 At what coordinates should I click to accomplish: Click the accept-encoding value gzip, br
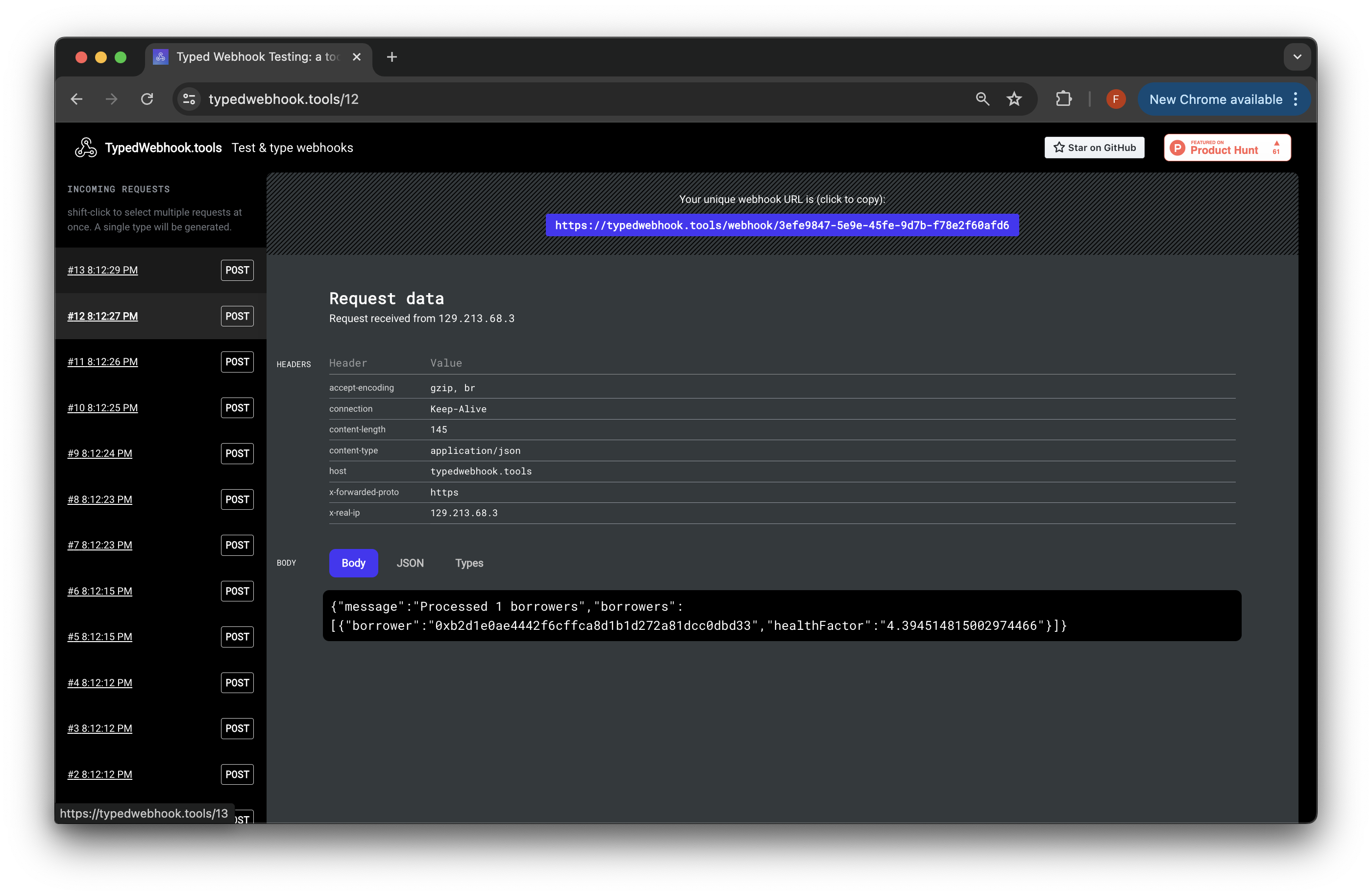[453, 388]
